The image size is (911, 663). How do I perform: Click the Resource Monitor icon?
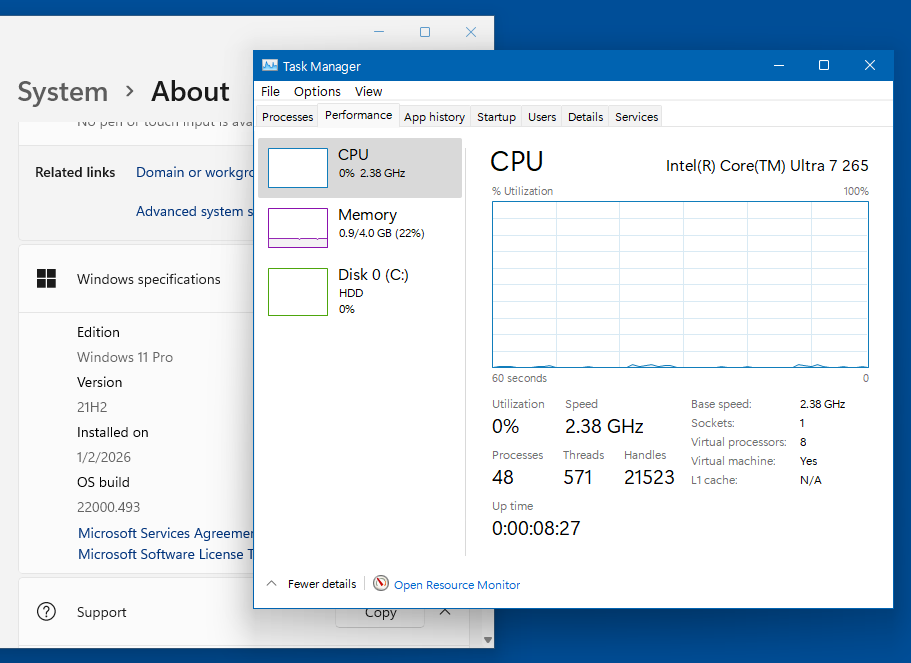pyautogui.click(x=381, y=584)
